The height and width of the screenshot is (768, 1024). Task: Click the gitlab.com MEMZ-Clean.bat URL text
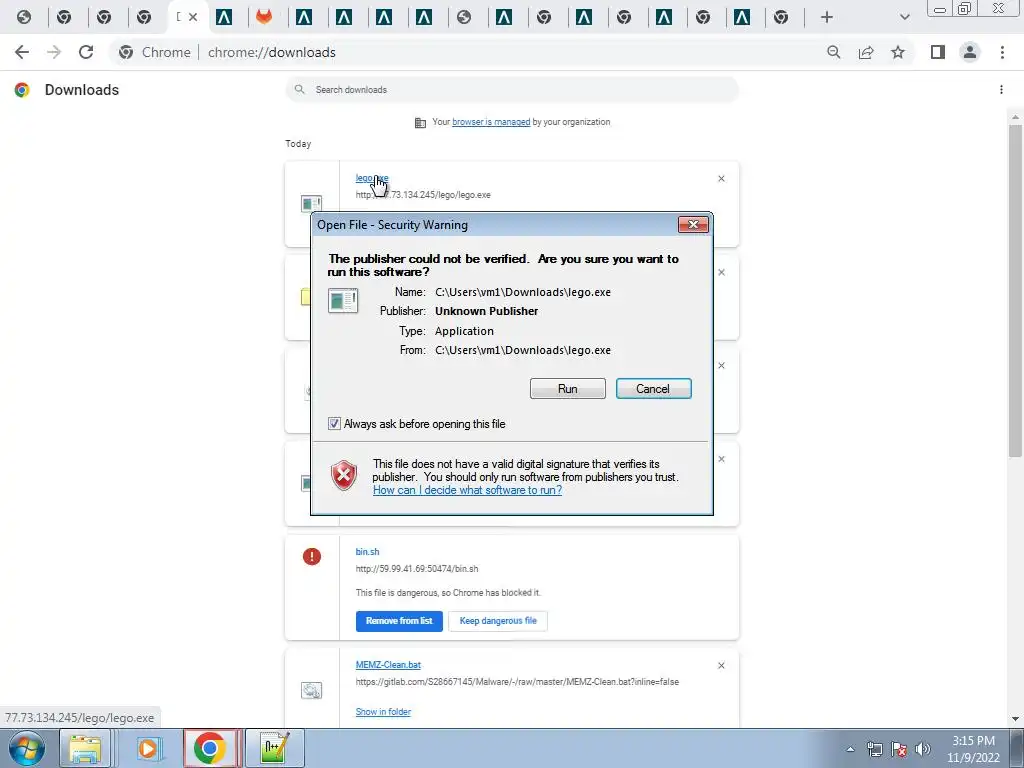(x=517, y=682)
